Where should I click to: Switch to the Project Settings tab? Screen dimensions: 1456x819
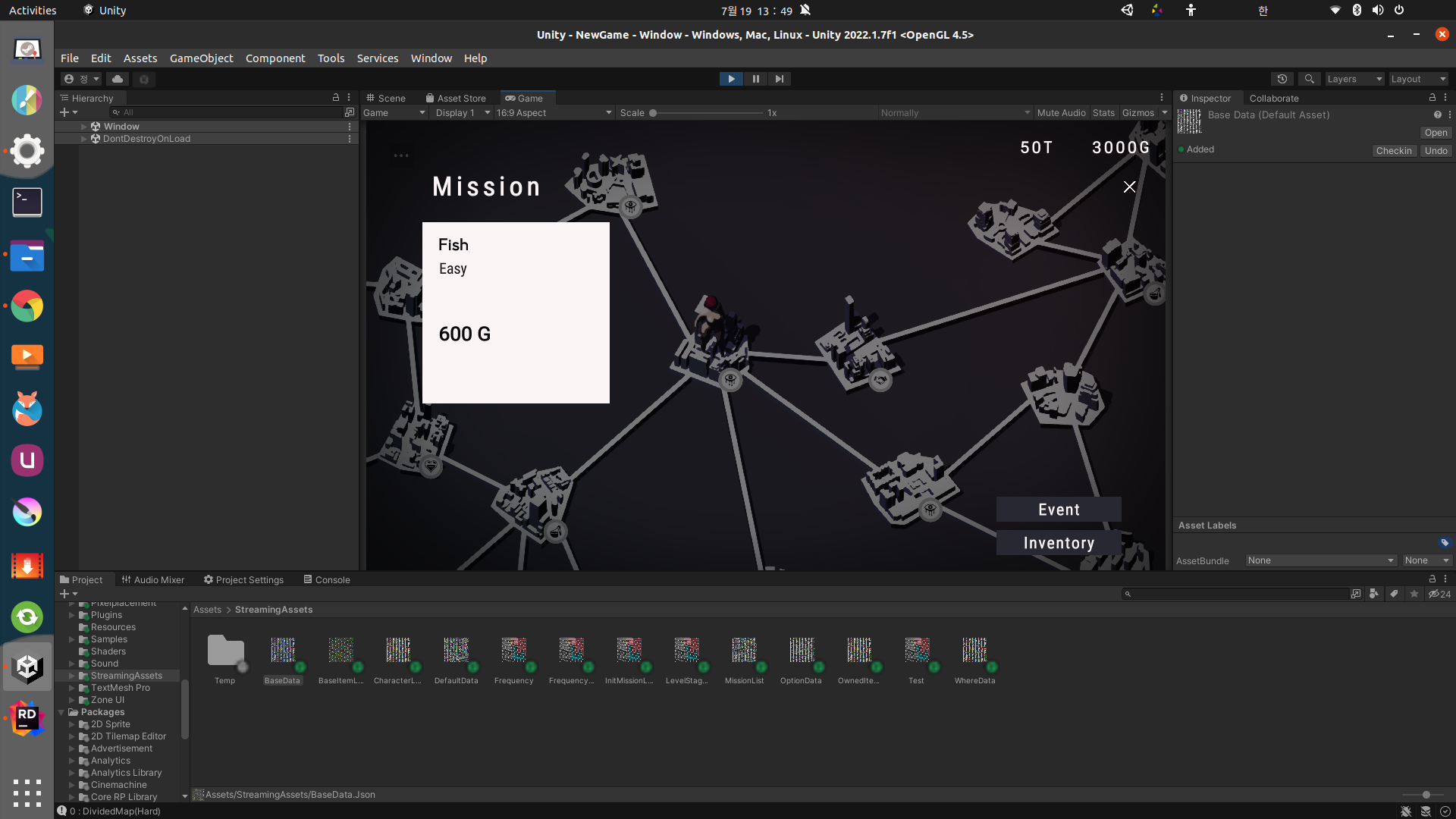[243, 579]
